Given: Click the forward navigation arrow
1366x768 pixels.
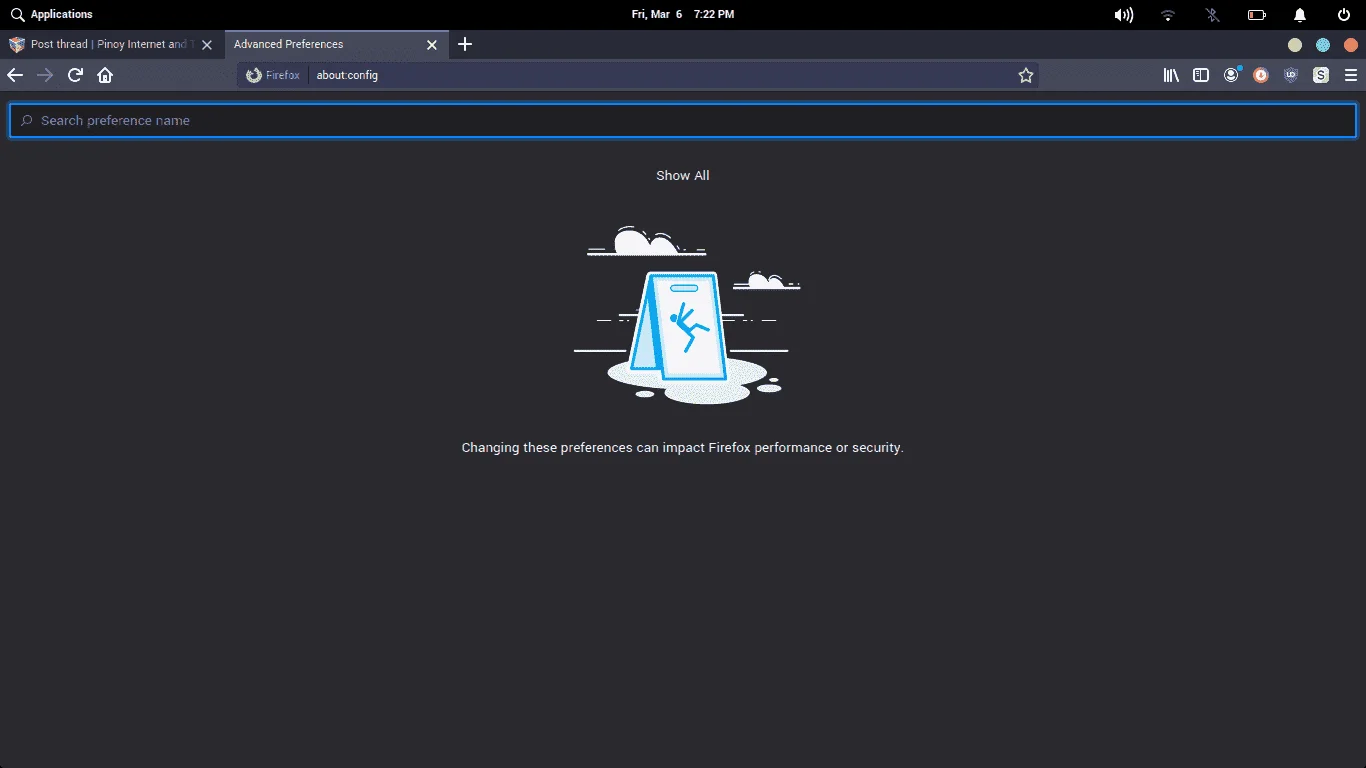Looking at the screenshot, I should coord(45,75).
